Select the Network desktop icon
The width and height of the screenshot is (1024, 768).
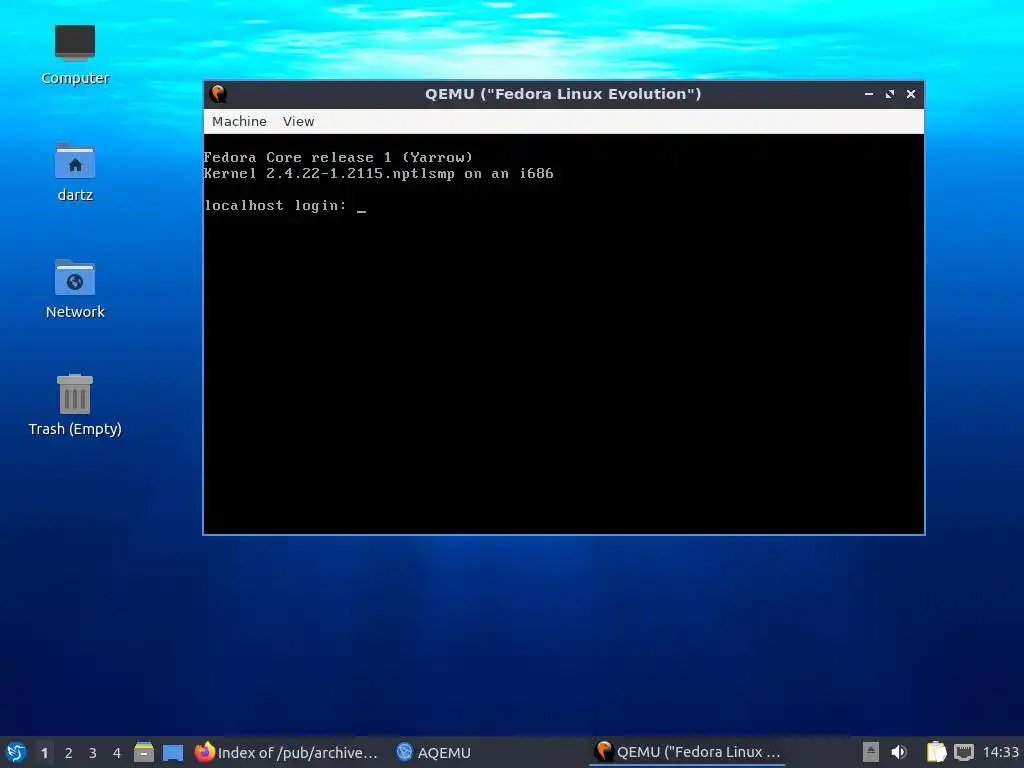pos(75,289)
